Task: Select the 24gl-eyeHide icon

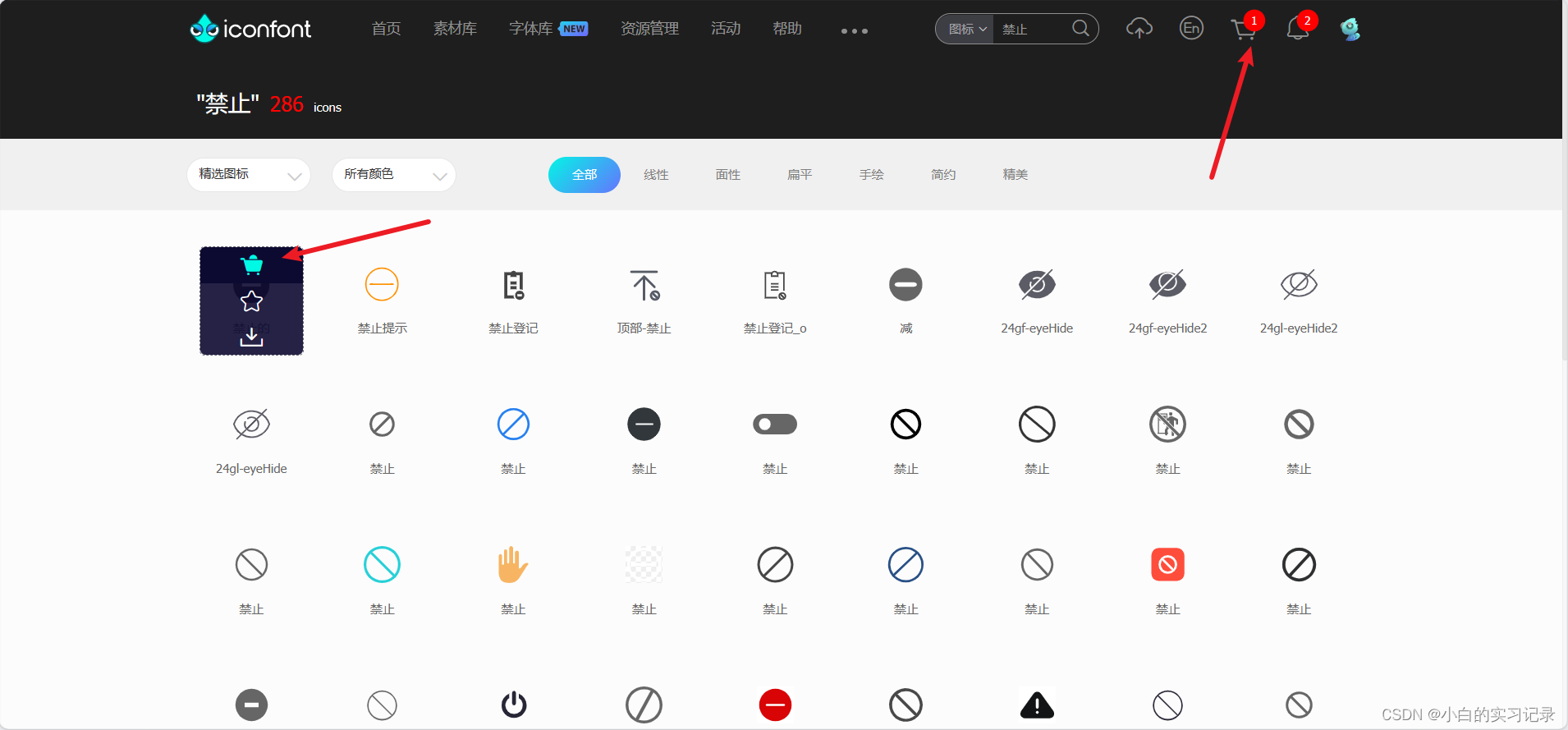Action: point(251,425)
